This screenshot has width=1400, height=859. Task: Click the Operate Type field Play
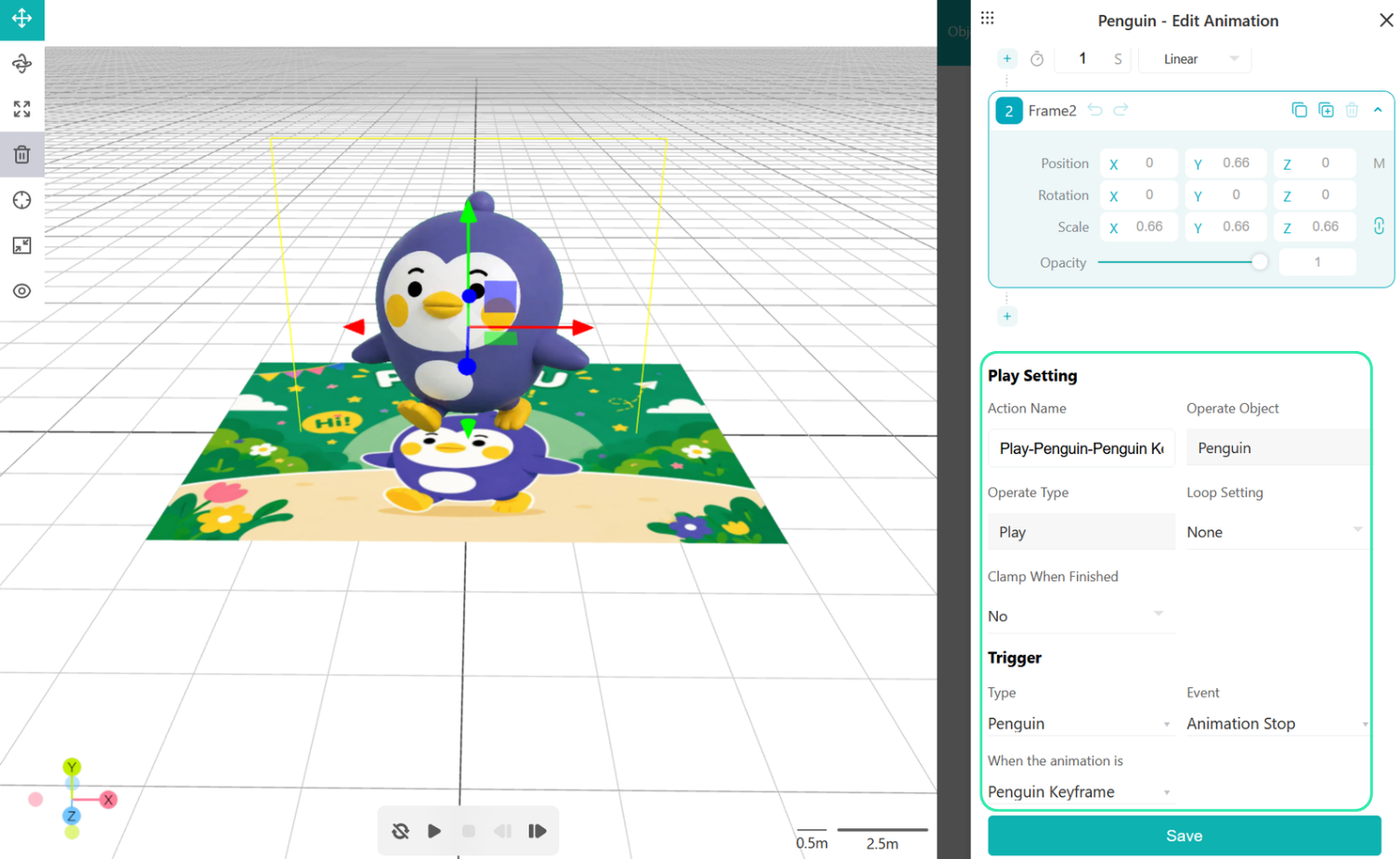pos(1082,532)
